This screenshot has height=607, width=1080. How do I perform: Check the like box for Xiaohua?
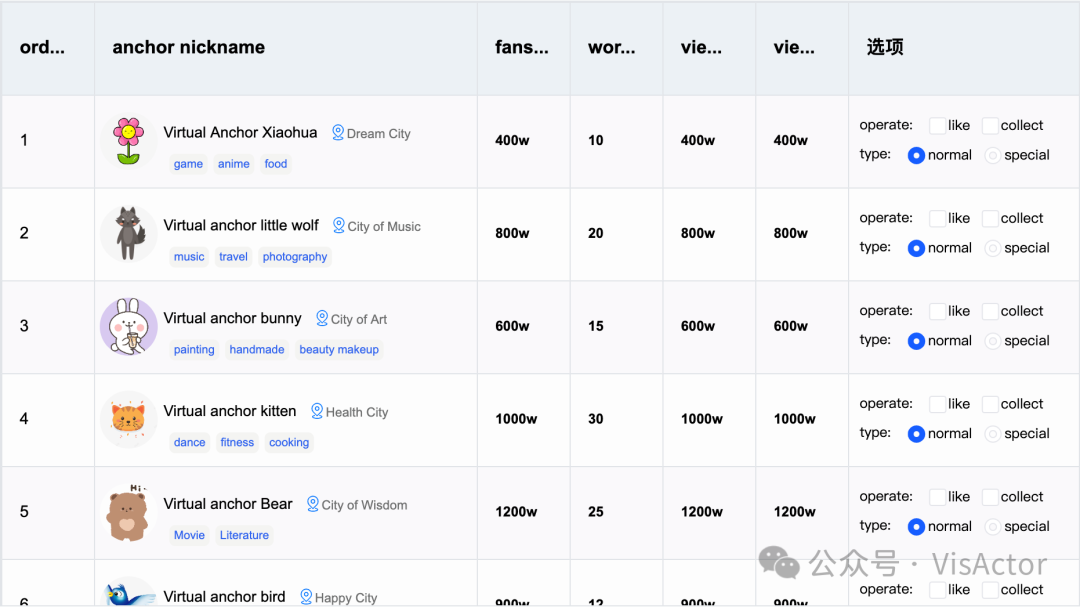[937, 126]
